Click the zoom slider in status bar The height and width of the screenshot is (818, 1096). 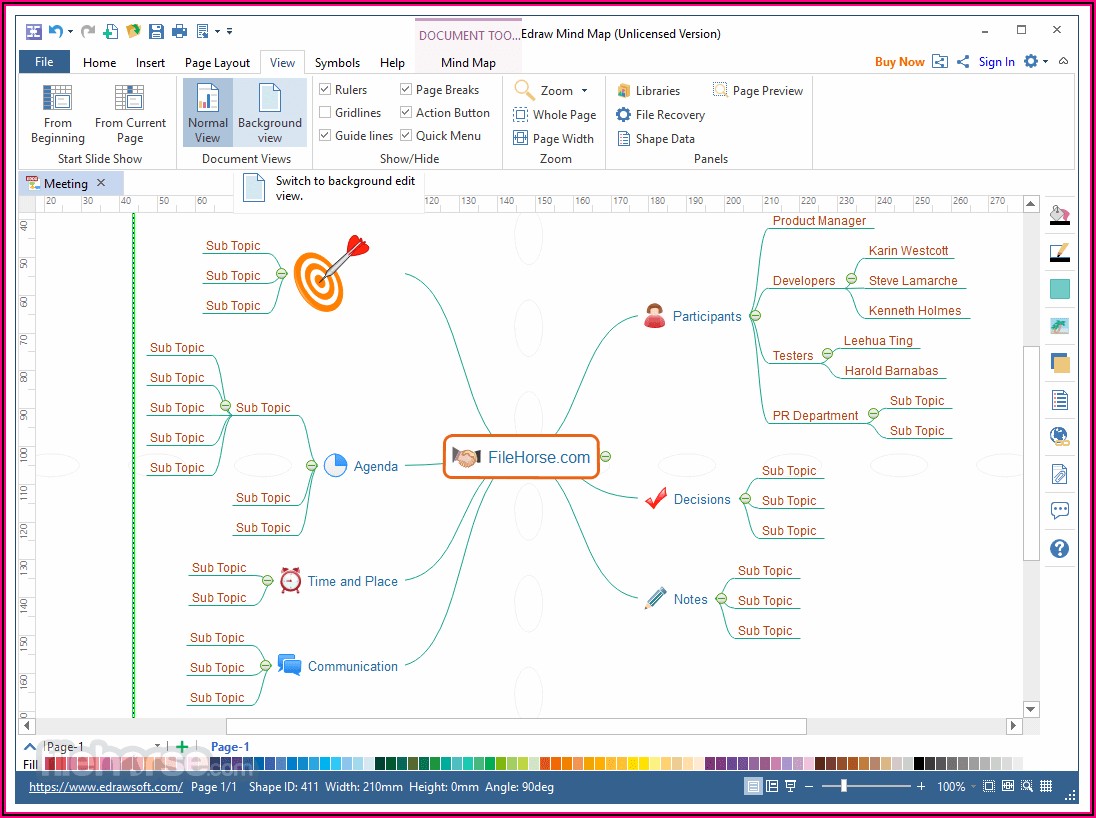(844, 787)
